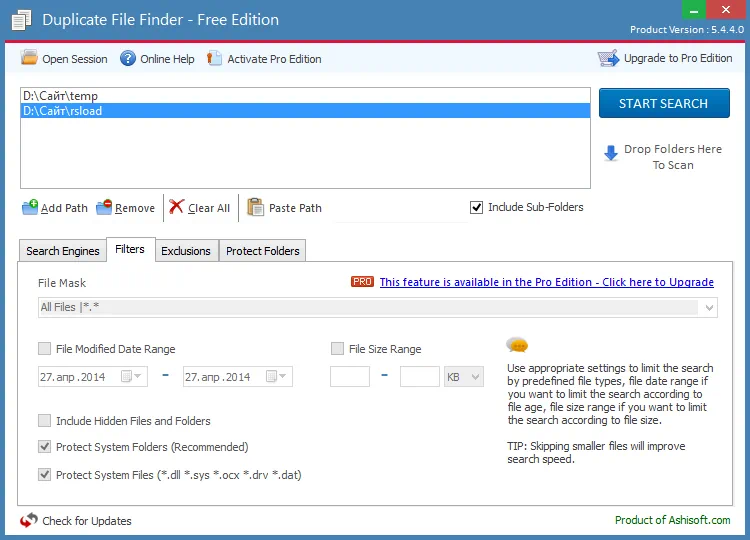Expand the File Mask All Files dropdown
Image resolution: width=750 pixels, height=540 pixels.
(709, 308)
